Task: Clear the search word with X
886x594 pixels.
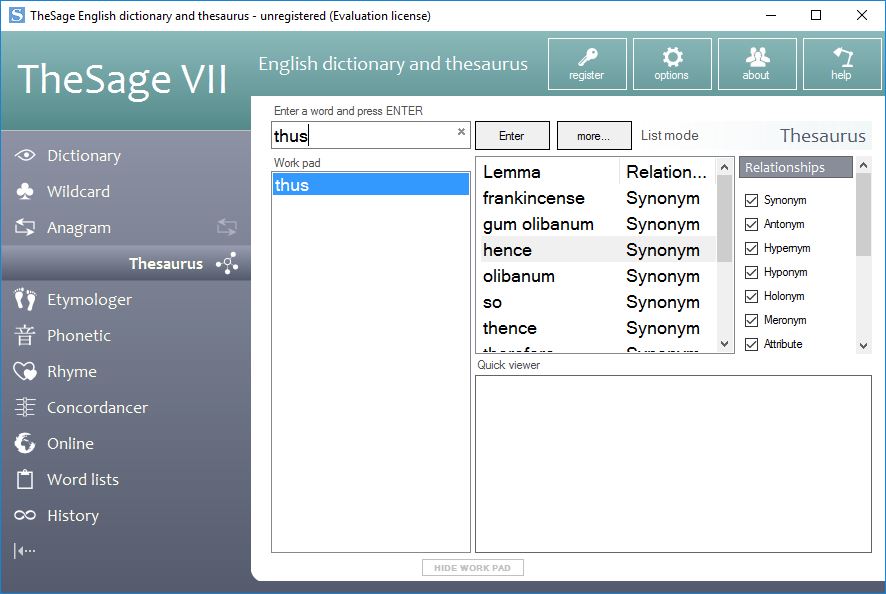Action: tap(461, 132)
